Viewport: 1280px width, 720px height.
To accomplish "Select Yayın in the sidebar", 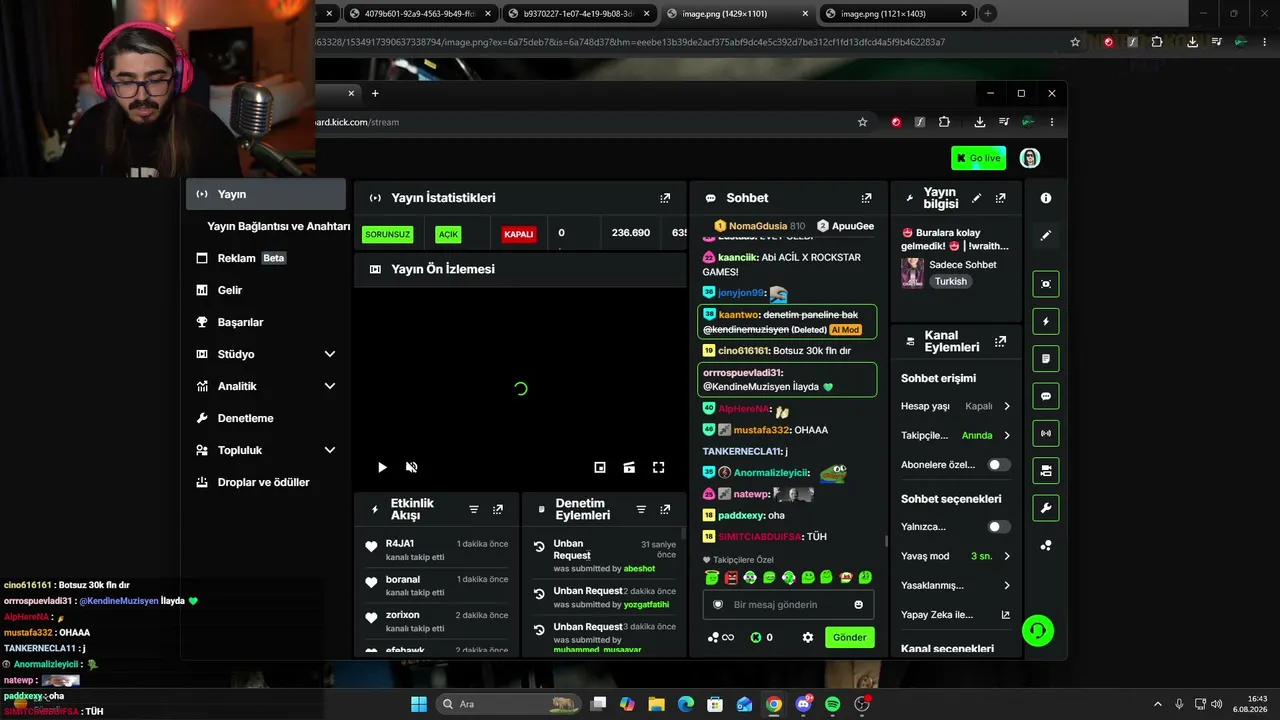I will pyautogui.click(x=266, y=194).
